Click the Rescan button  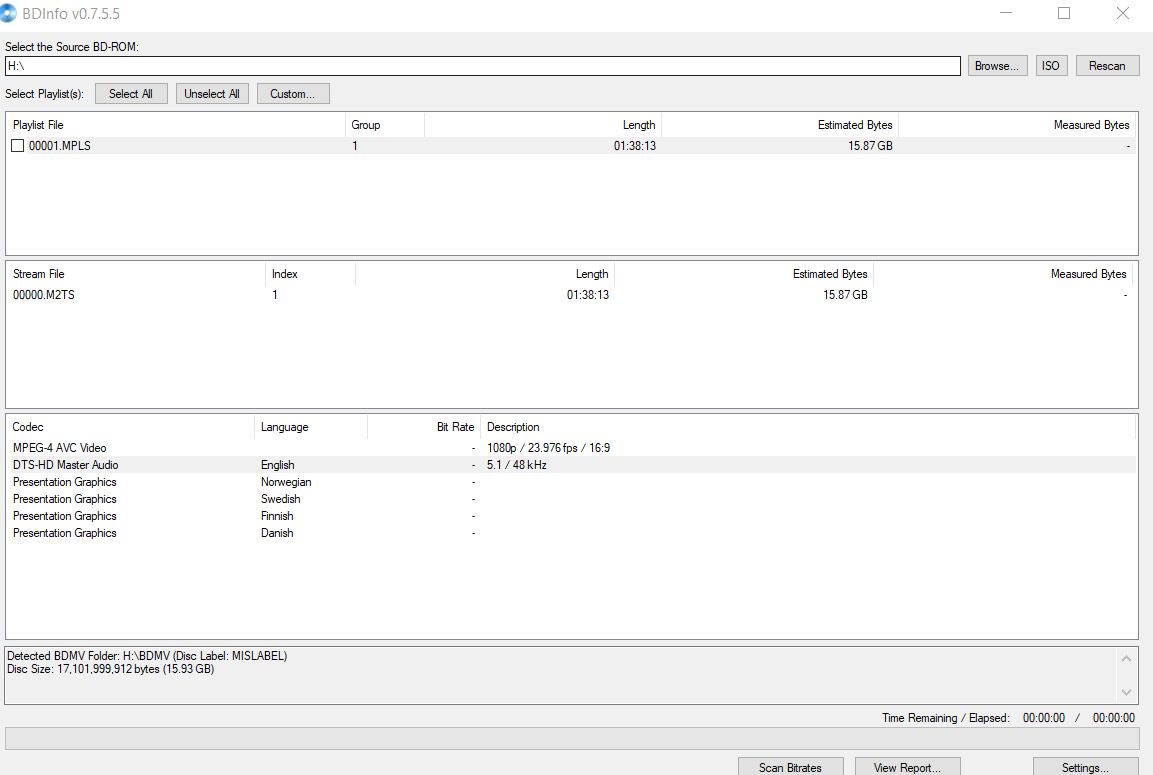pyautogui.click(x=1107, y=65)
